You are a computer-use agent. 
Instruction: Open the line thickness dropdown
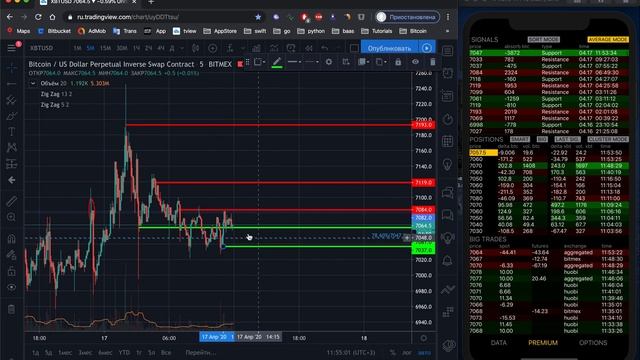coord(294,62)
